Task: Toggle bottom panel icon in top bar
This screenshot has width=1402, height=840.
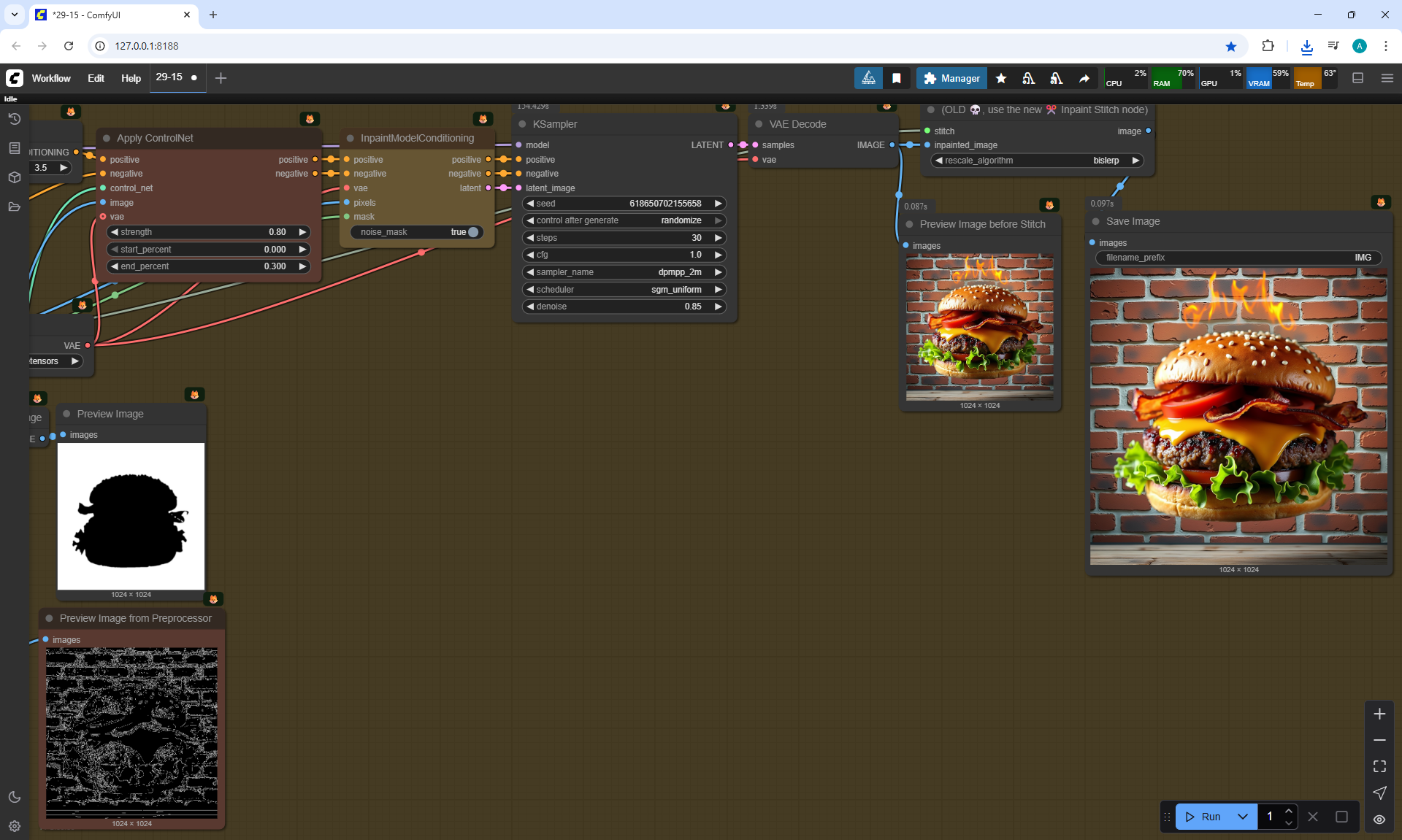Action: pos(1357,78)
